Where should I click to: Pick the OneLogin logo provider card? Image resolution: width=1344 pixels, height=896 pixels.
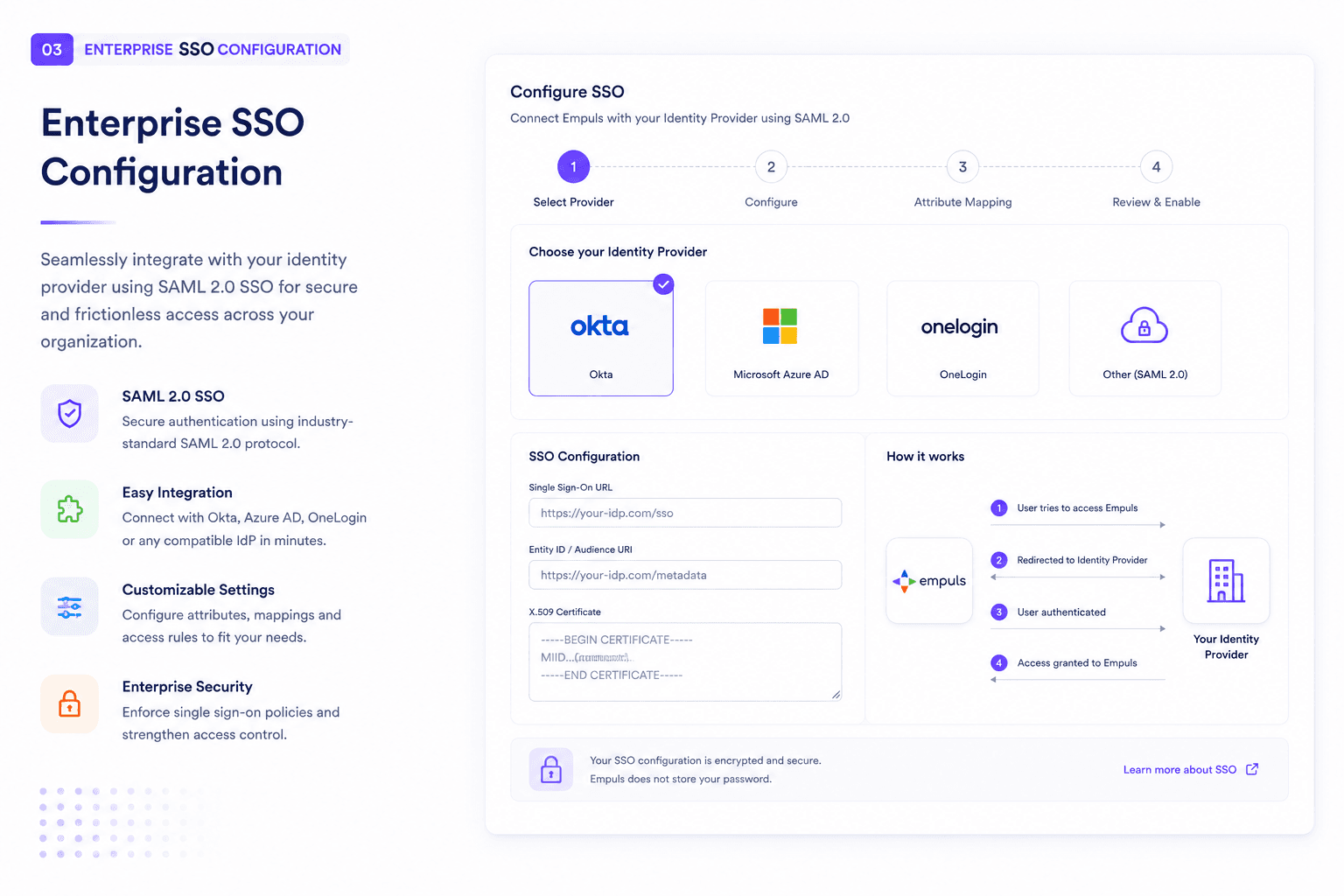[x=962, y=338]
